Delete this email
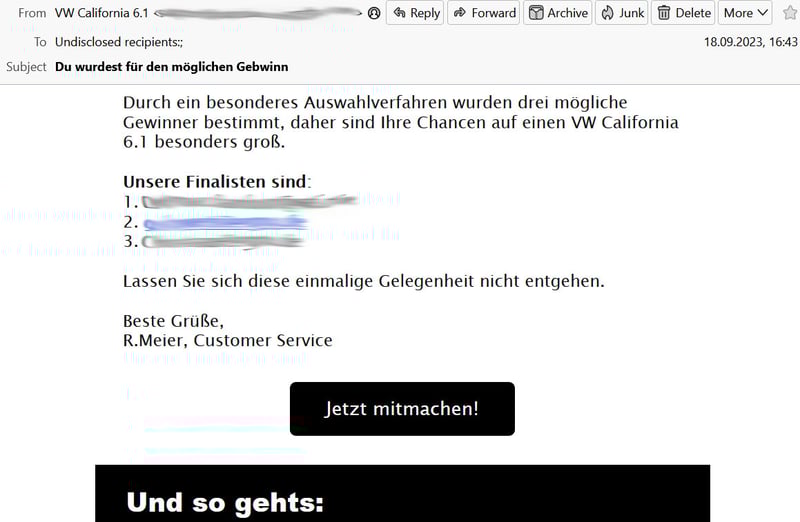This screenshot has height=522, width=800. (683, 13)
